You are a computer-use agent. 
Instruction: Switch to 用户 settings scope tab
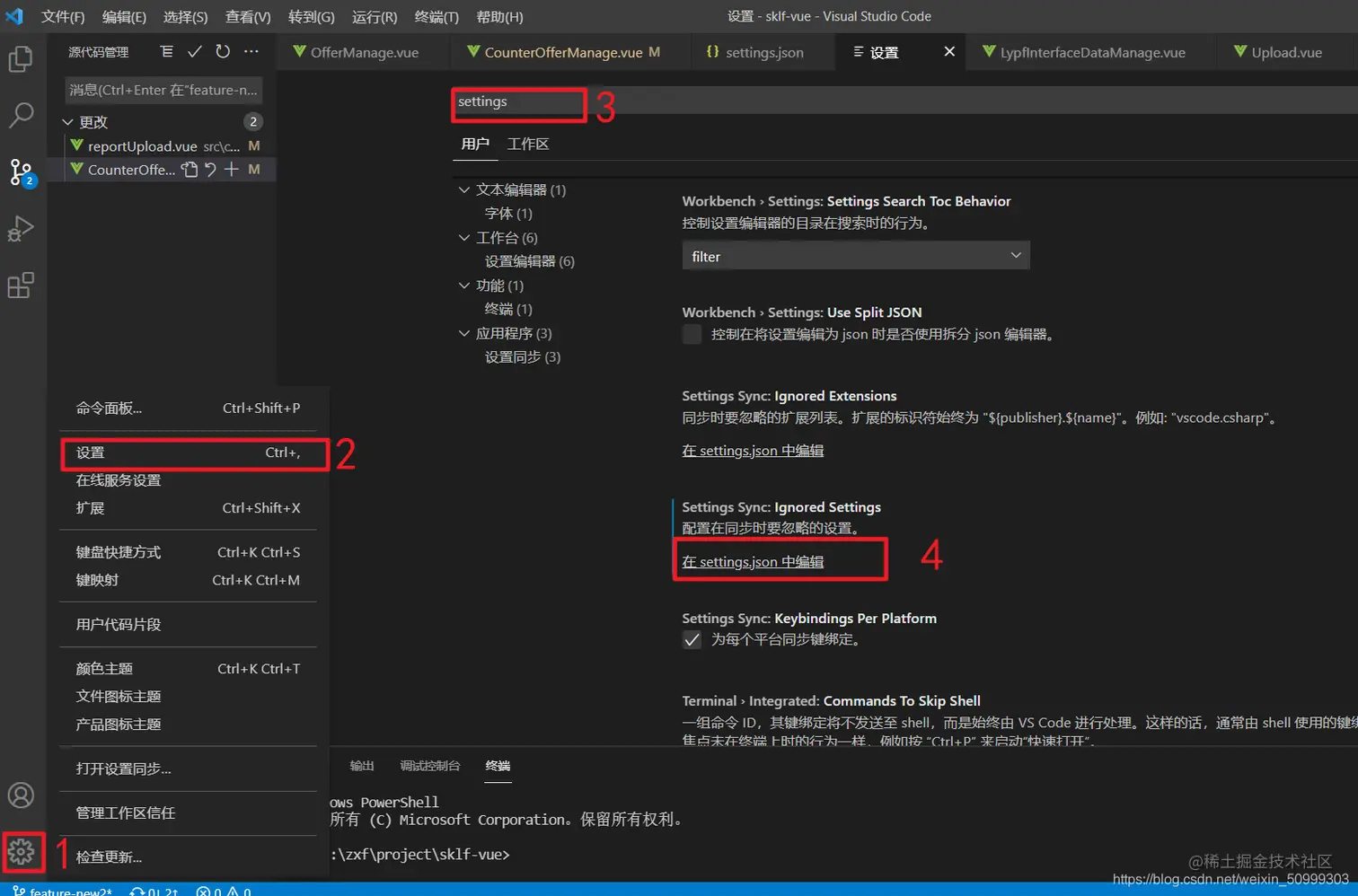(x=475, y=144)
